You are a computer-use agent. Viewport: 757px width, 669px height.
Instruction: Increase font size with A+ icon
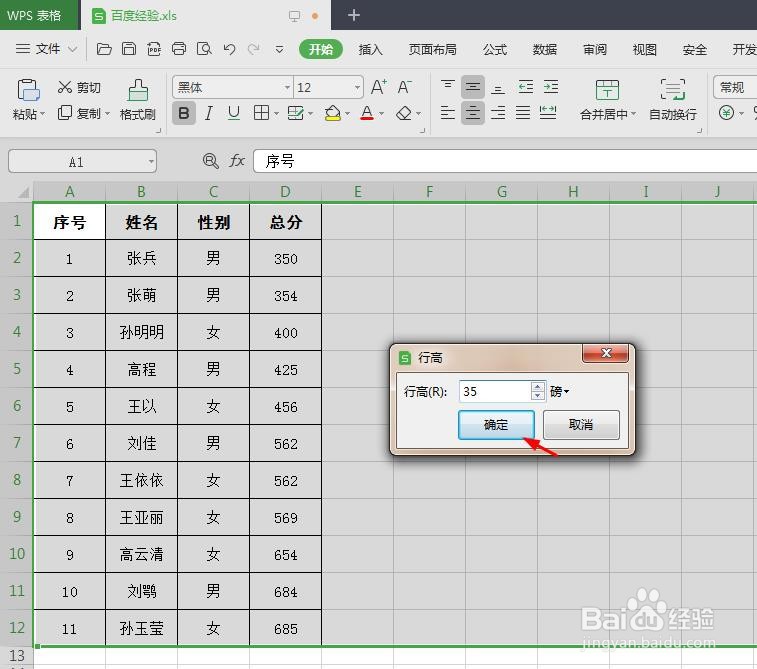click(x=379, y=87)
